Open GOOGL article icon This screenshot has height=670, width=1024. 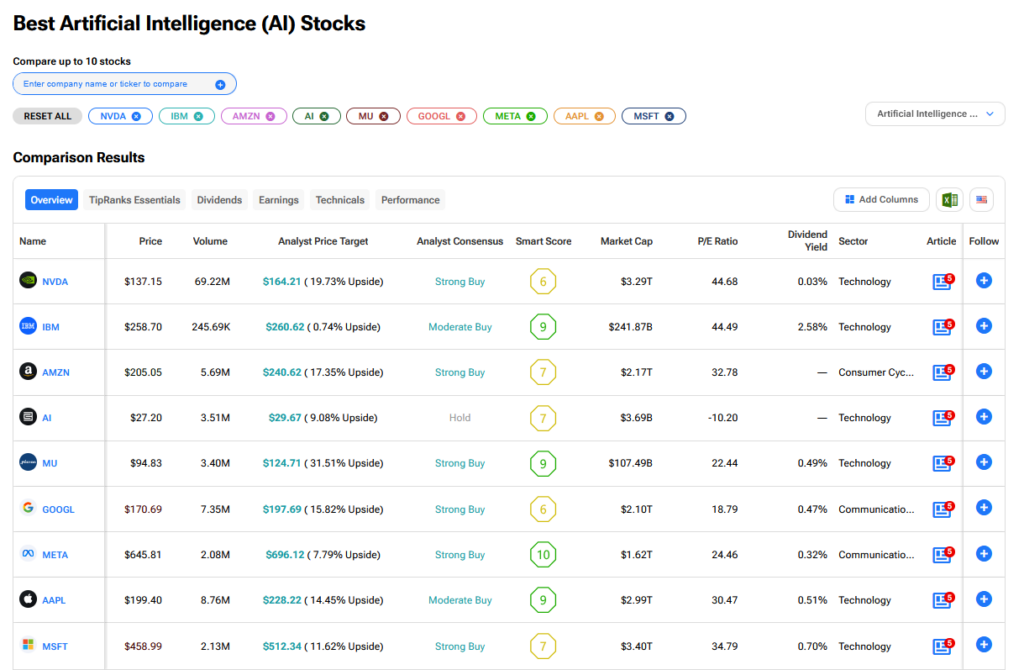pyautogui.click(x=943, y=509)
